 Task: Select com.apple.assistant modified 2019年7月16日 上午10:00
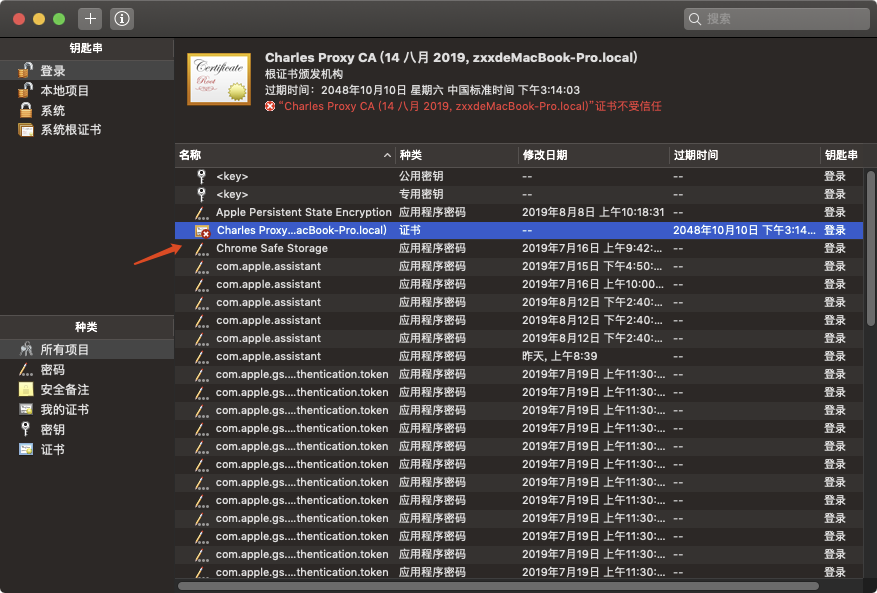[518, 284]
